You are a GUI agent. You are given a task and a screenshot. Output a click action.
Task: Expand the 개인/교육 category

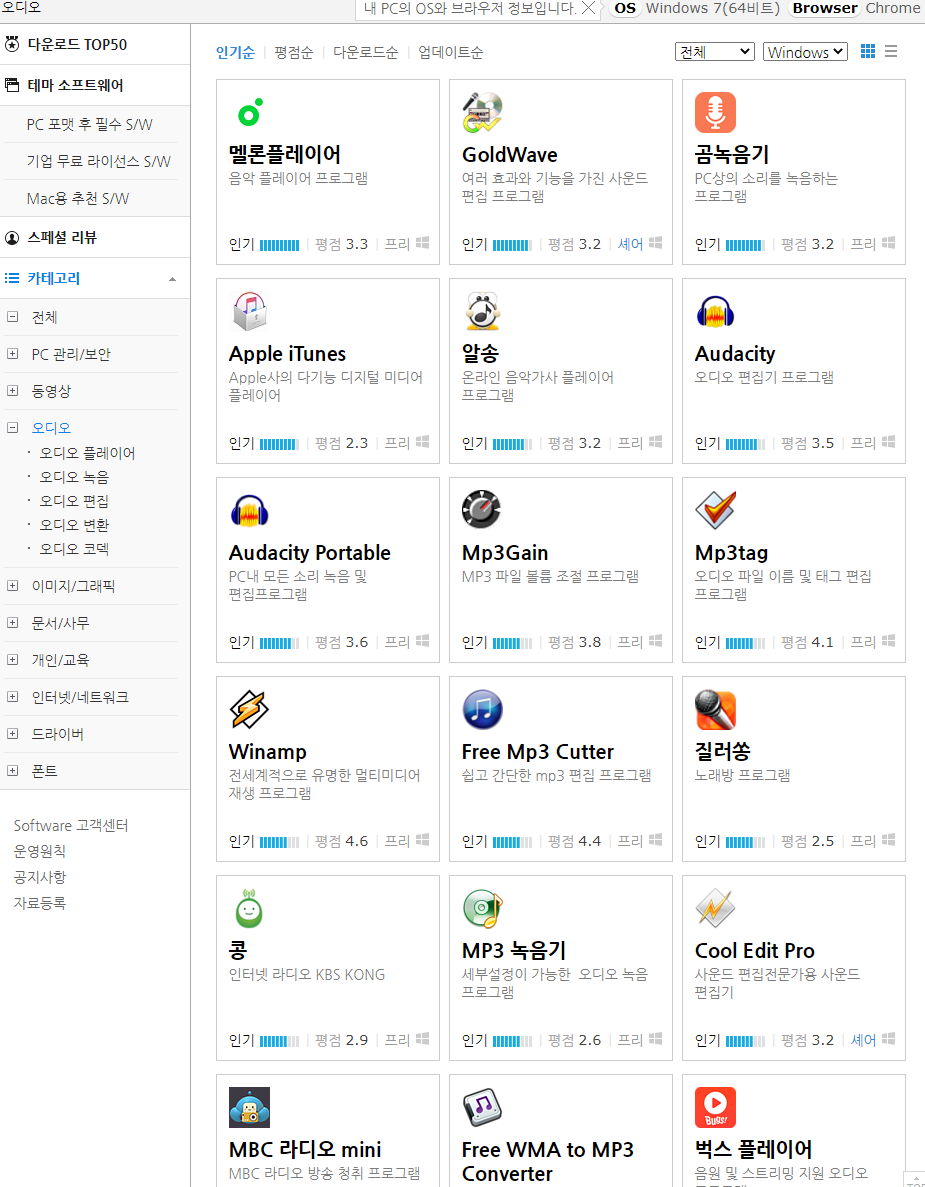tap(12, 660)
